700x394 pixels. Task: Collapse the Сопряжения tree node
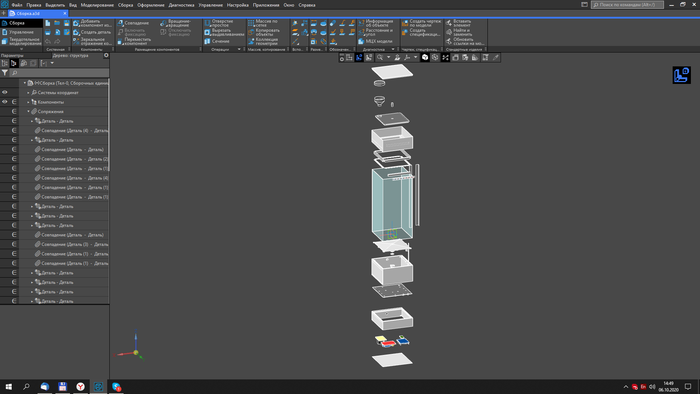(28, 112)
